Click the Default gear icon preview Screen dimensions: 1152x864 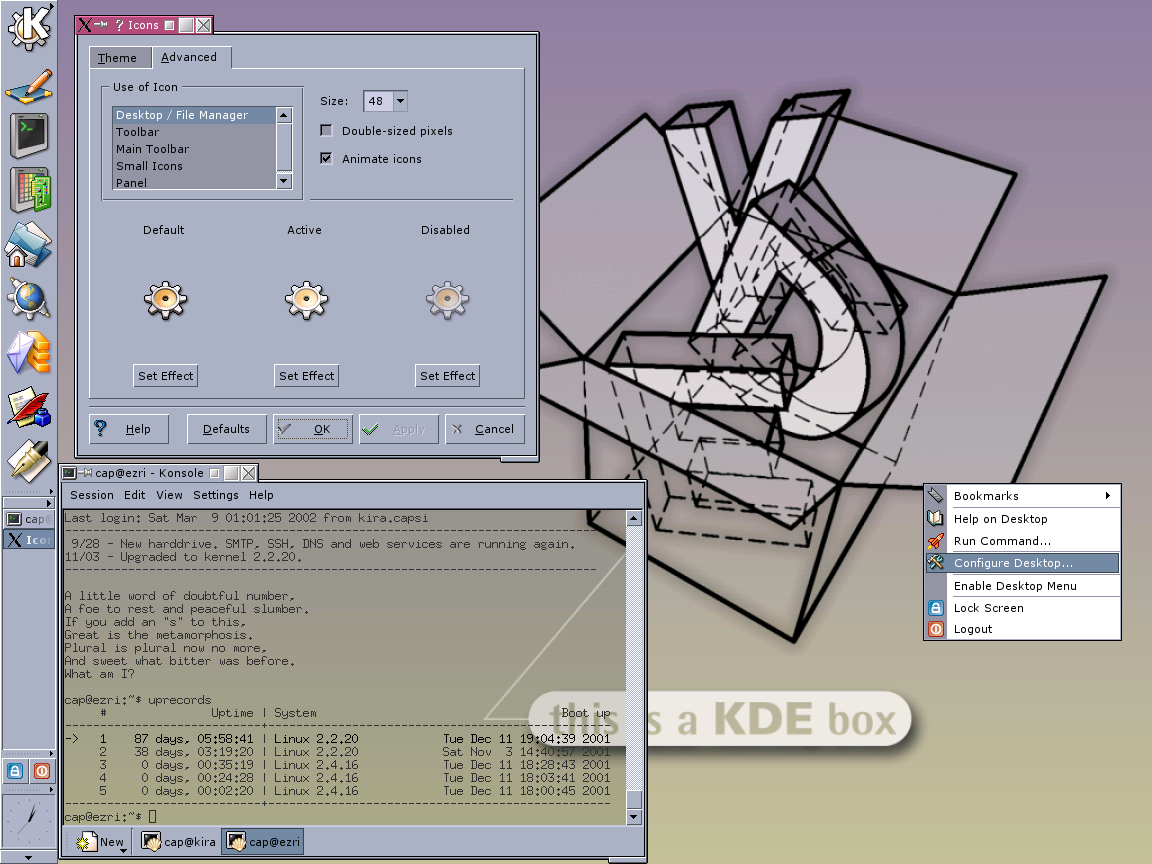pos(164,298)
